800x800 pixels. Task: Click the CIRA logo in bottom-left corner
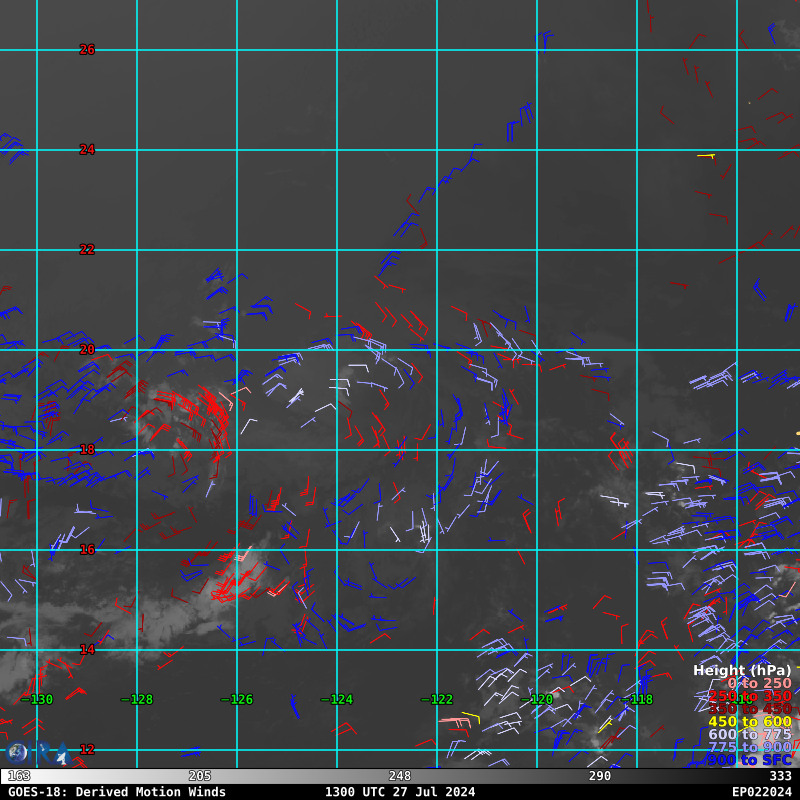point(38,754)
